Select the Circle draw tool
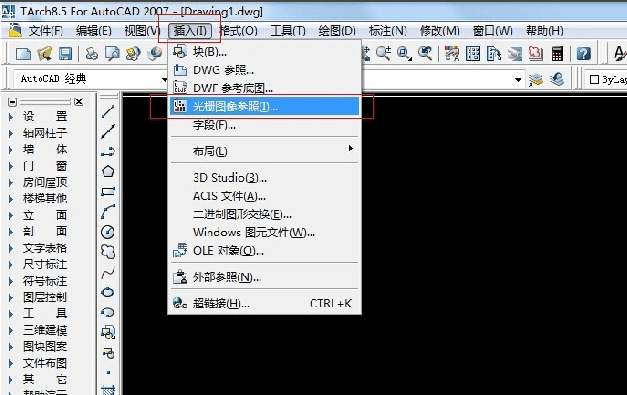Viewport: 627px width, 395px height. [108, 232]
